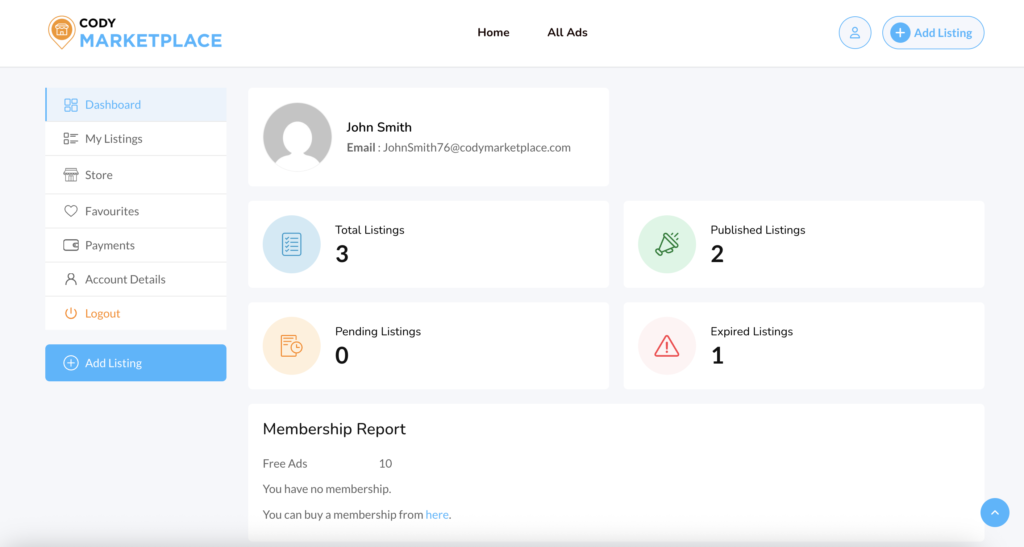Click the header Add Listing button
Screen dimensions: 1024x547
(932, 33)
